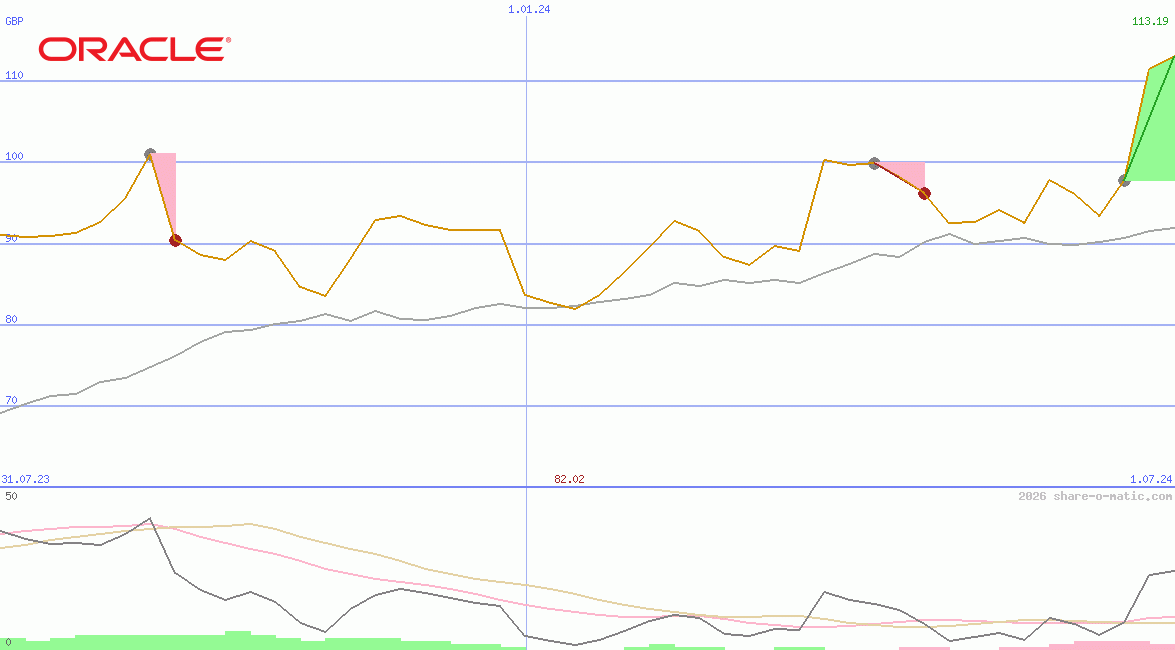Click the 0 indicator scale label
Viewport: 1175px width, 650px height.
click(8, 642)
